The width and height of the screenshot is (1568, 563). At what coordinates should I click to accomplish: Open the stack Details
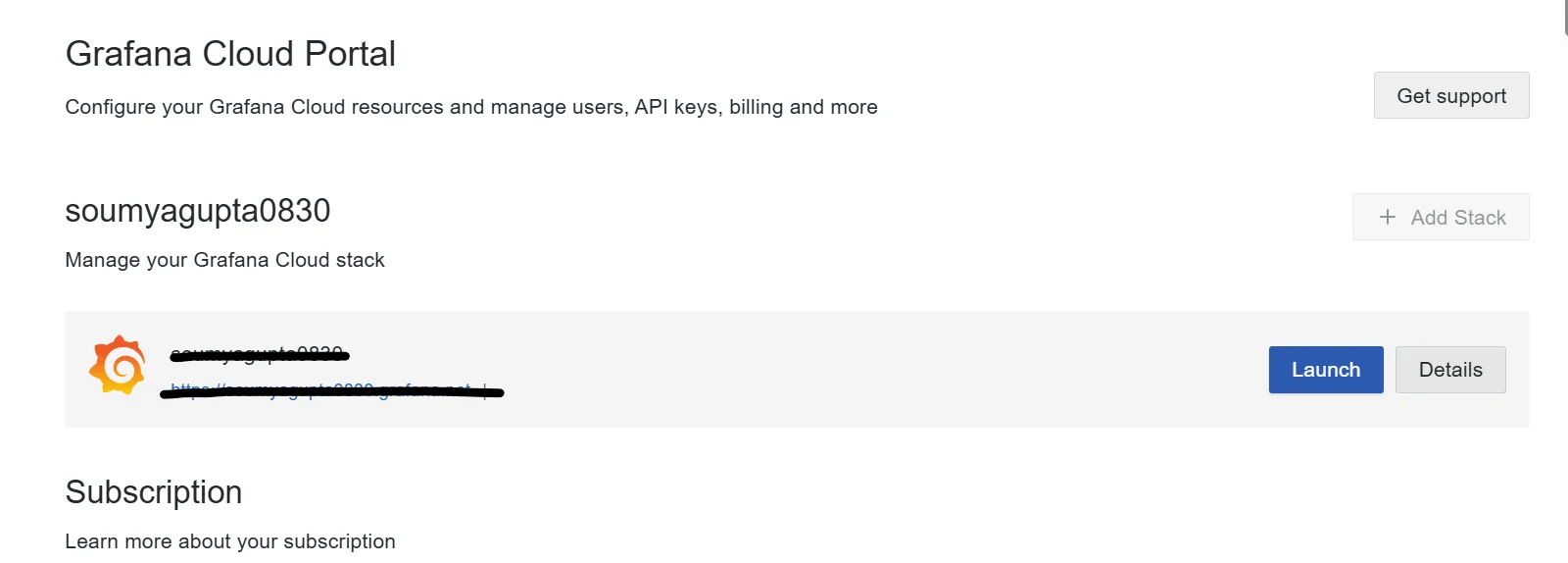pyautogui.click(x=1450, y=370)
